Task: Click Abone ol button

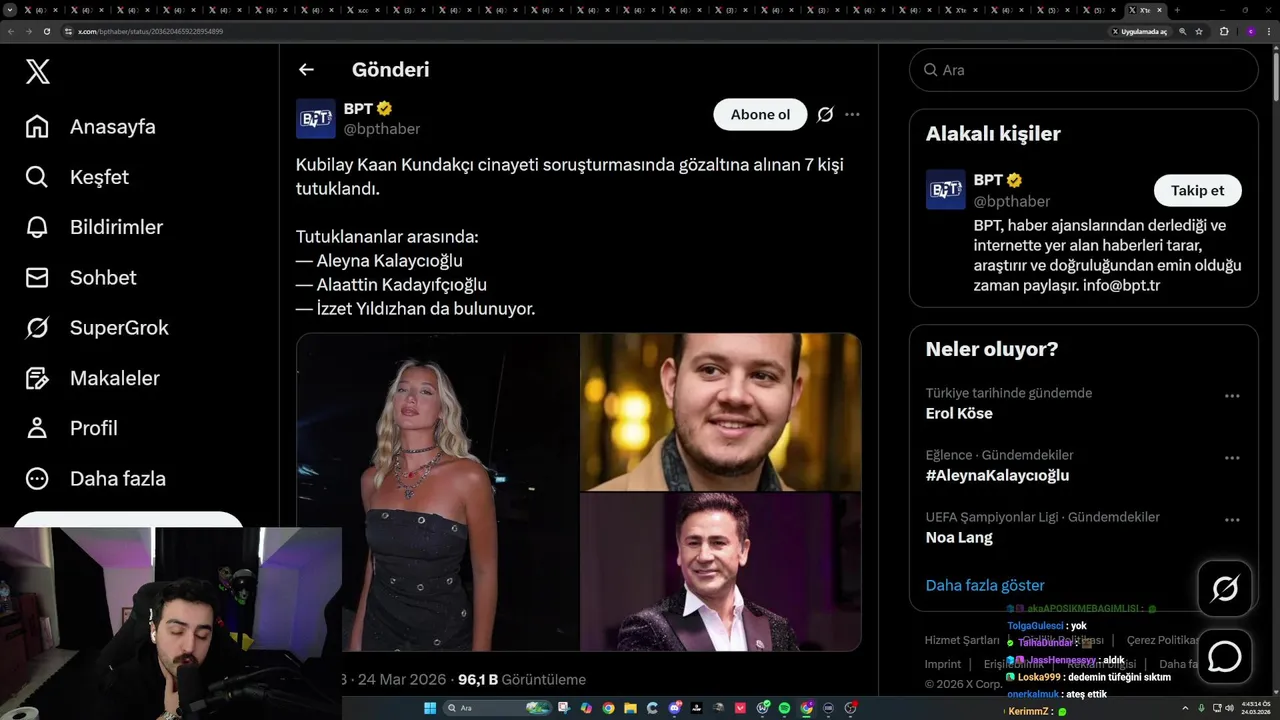Action: pos(760,114)
